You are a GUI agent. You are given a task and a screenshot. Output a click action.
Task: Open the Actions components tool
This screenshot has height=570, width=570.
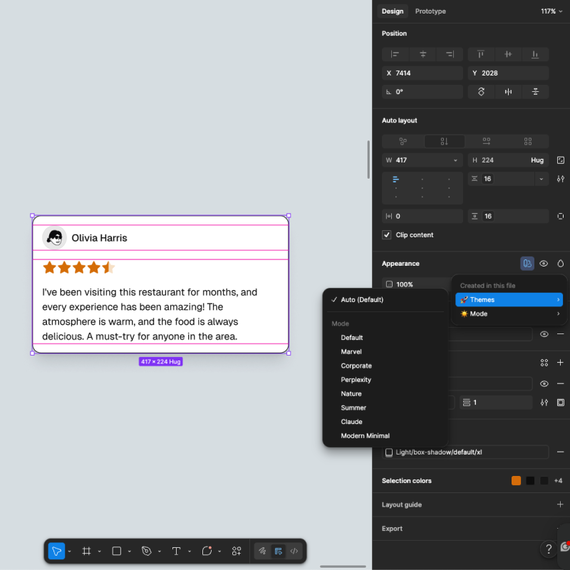(x=236, y=551)
